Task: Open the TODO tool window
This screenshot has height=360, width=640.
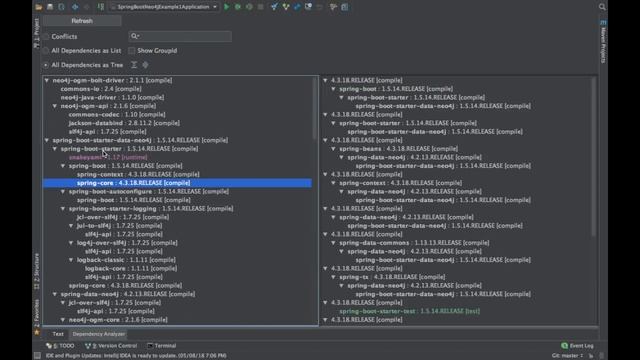Action: 60,346
